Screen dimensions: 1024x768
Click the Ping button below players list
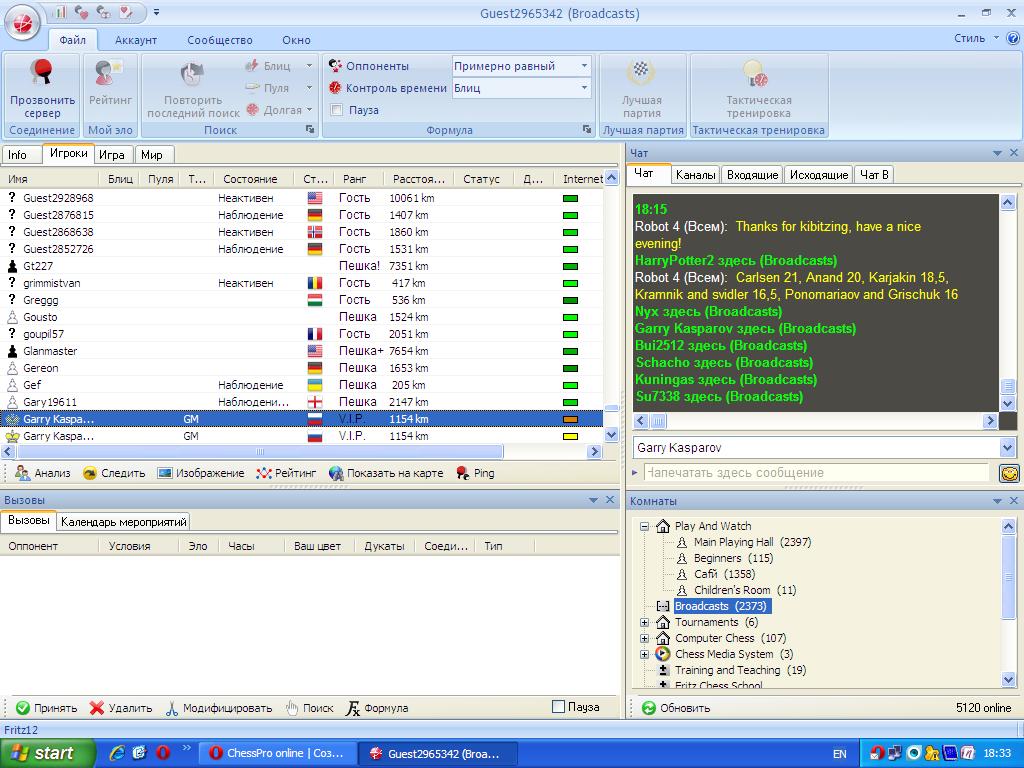coord(475,473)
